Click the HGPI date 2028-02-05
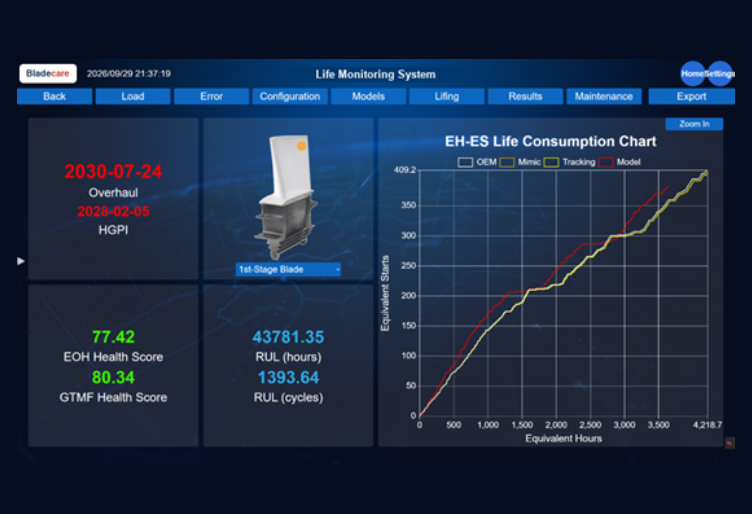 point(113,211)
